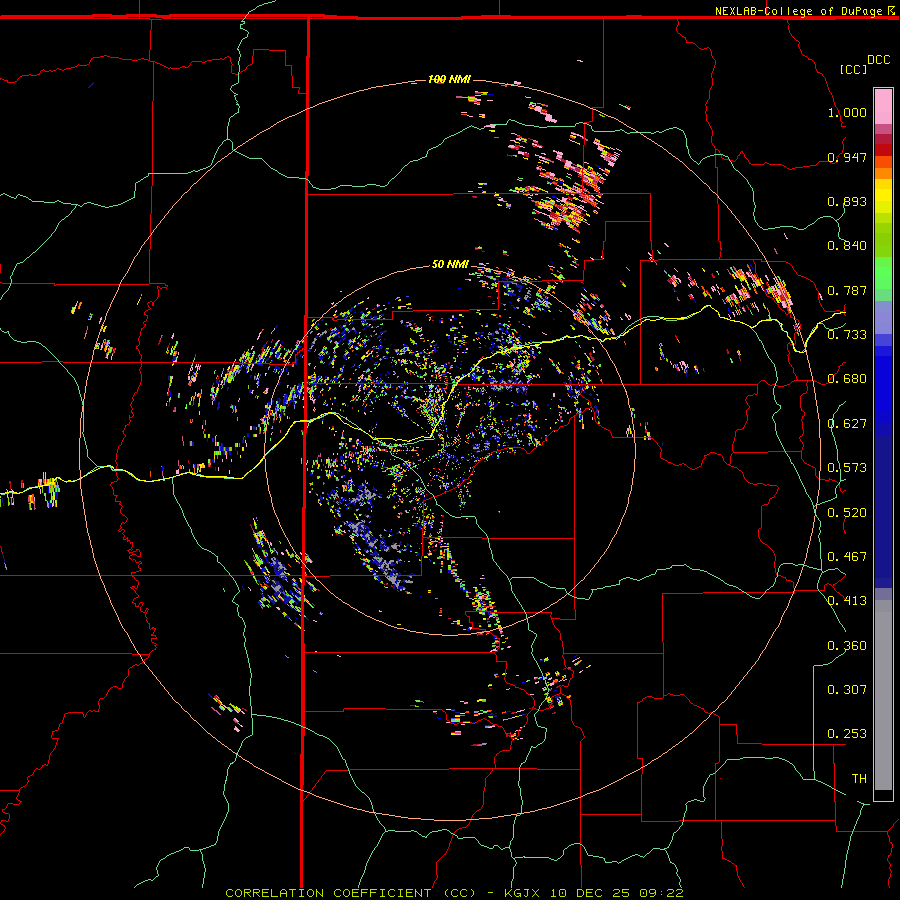Select the 0.627 scale value
The height and width of the screenshot is (900, 900).
847,424
